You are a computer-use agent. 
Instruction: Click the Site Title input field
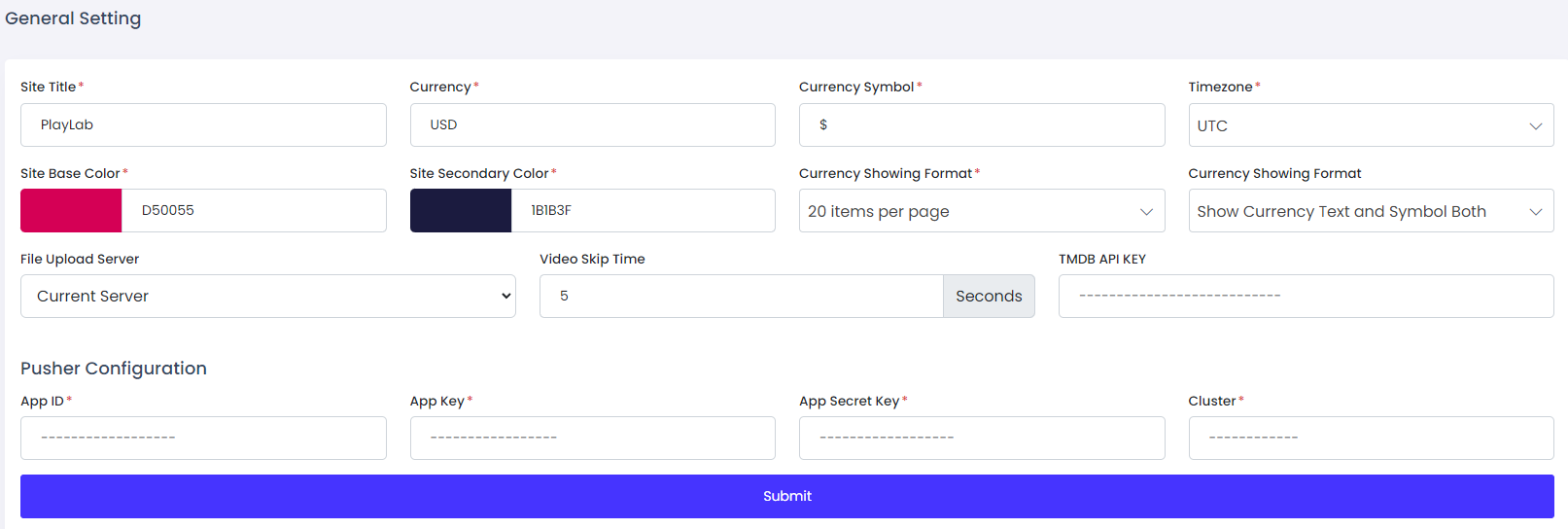(x=203, y=125)
